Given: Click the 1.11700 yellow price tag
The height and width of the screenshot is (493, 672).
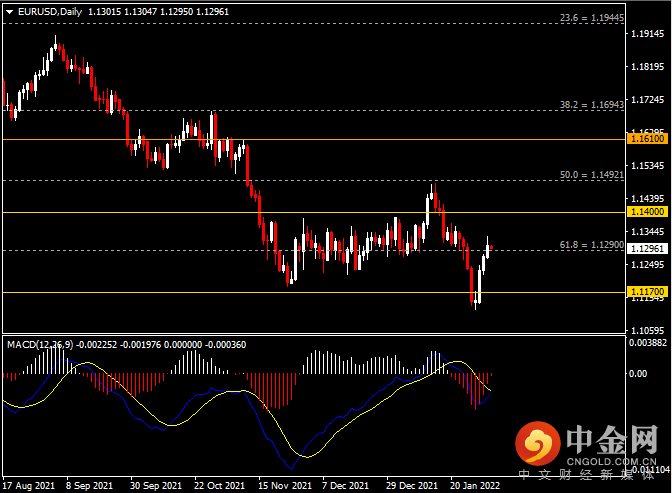Looking at the screenshot, I should 645,291.
